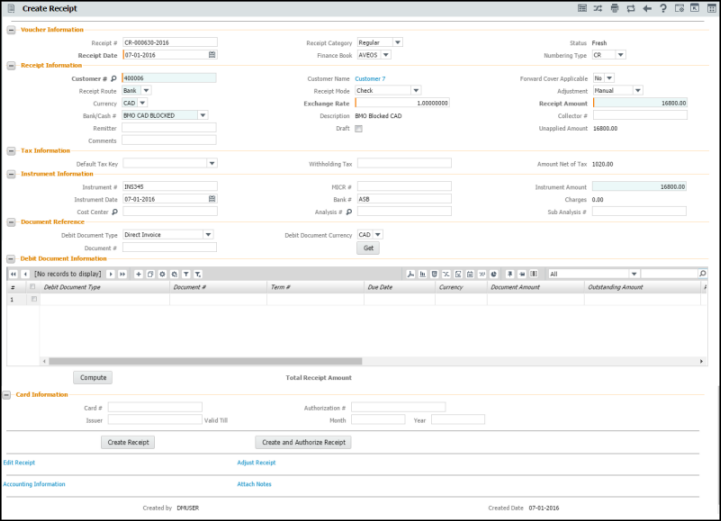Image resolution: width=721 pixels, height=521 pixels.
Task: Open the Receipt Mode dropdown
Action: click(416, 91)
